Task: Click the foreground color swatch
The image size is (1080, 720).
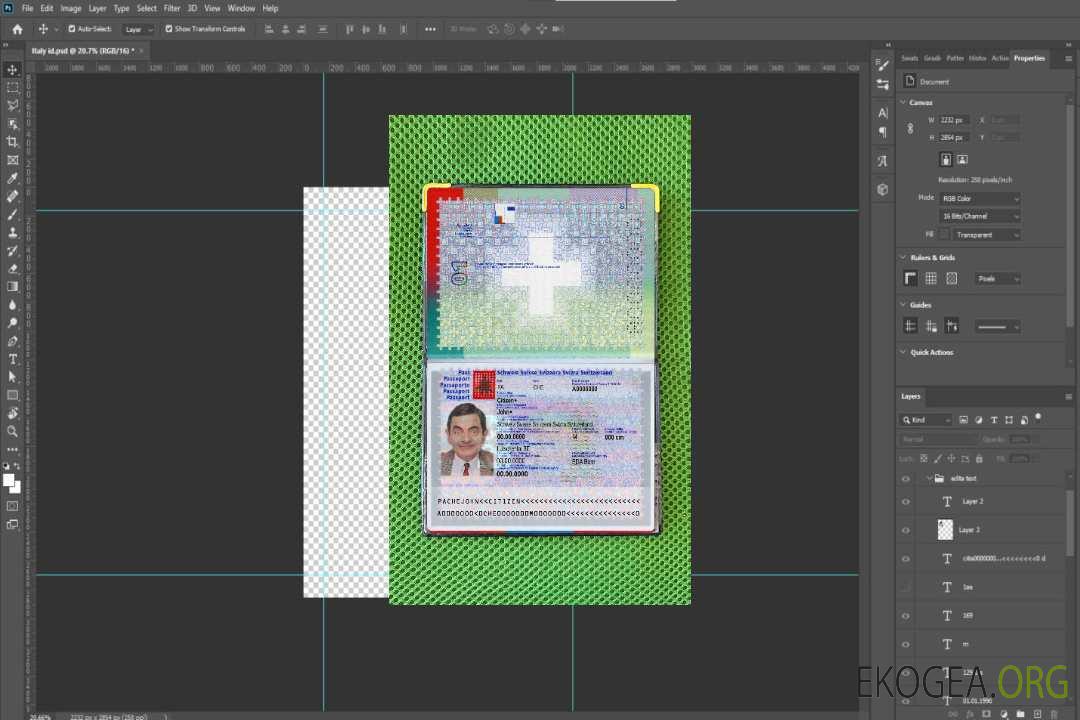Action: (x=8, y=480)
